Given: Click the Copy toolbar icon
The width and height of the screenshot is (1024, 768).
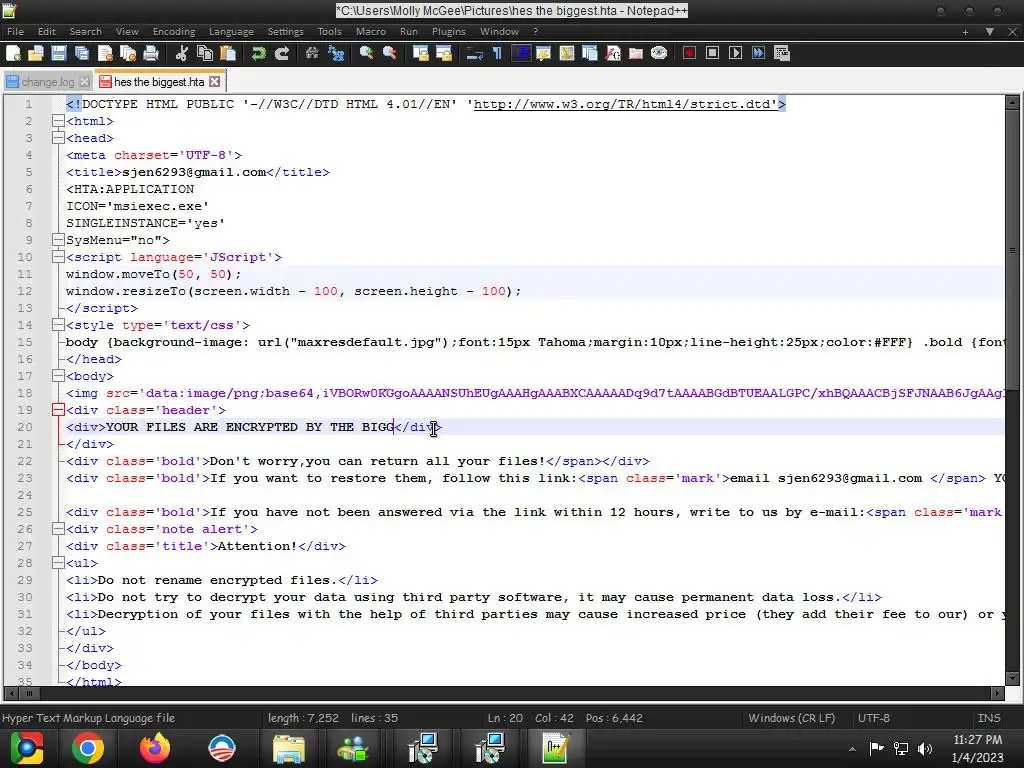Looking at the screenshot, I should click(x=205, y=54).
